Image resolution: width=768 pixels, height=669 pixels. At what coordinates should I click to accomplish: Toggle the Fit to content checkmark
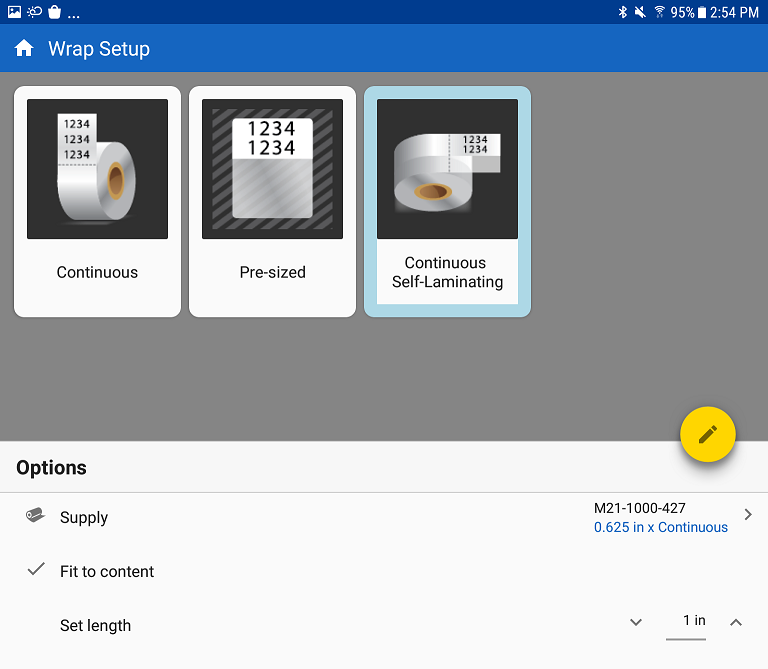[x=36, y=569]
